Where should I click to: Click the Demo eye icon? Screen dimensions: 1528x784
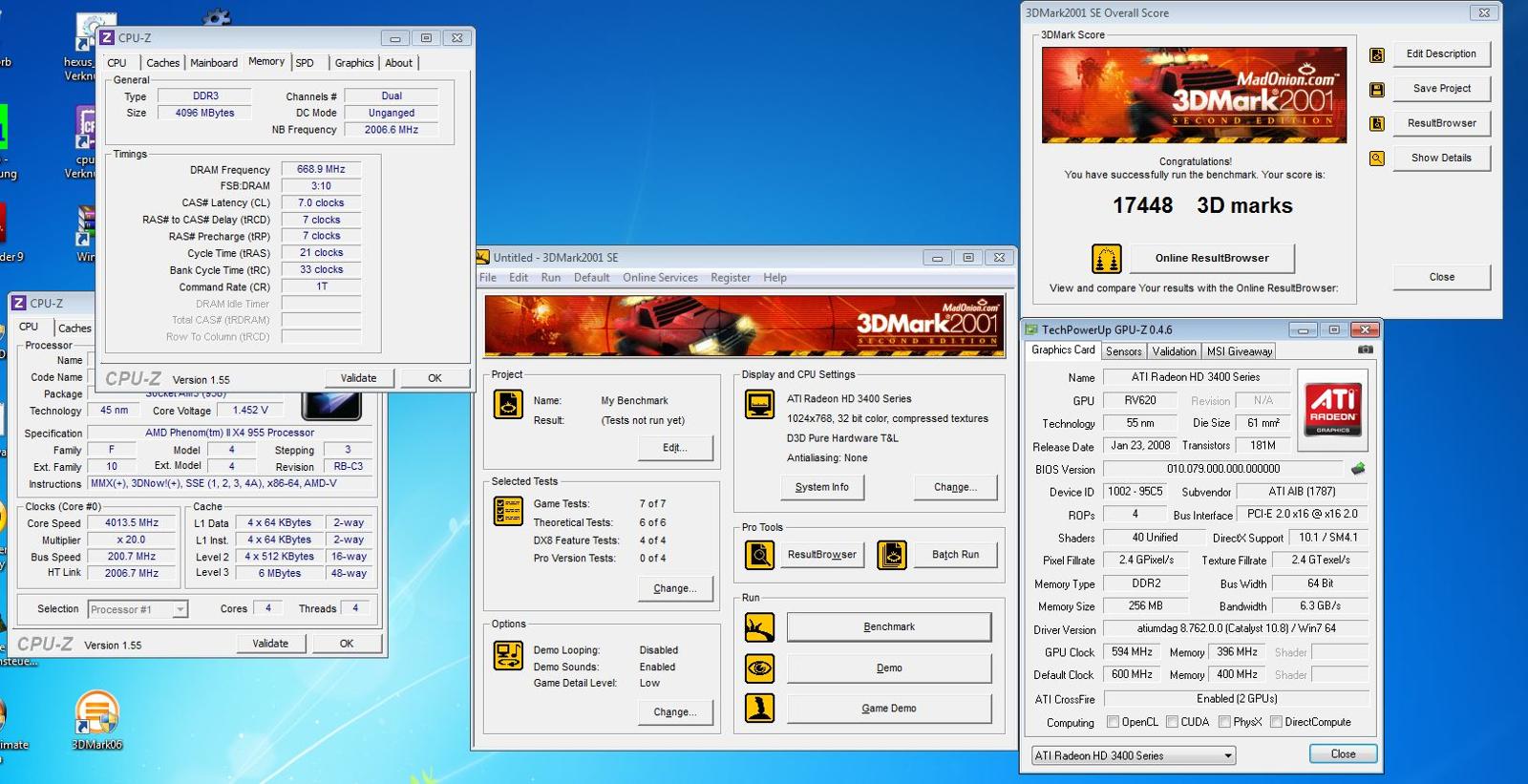point(759,668)
